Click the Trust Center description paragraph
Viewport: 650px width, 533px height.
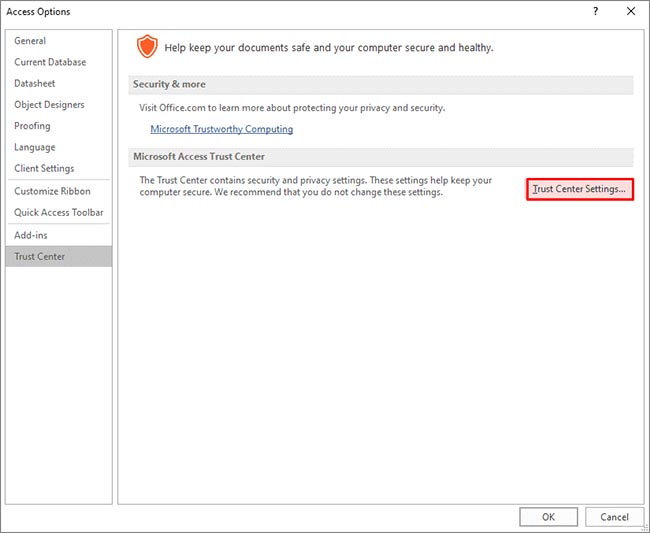click(x=315, y=186)
